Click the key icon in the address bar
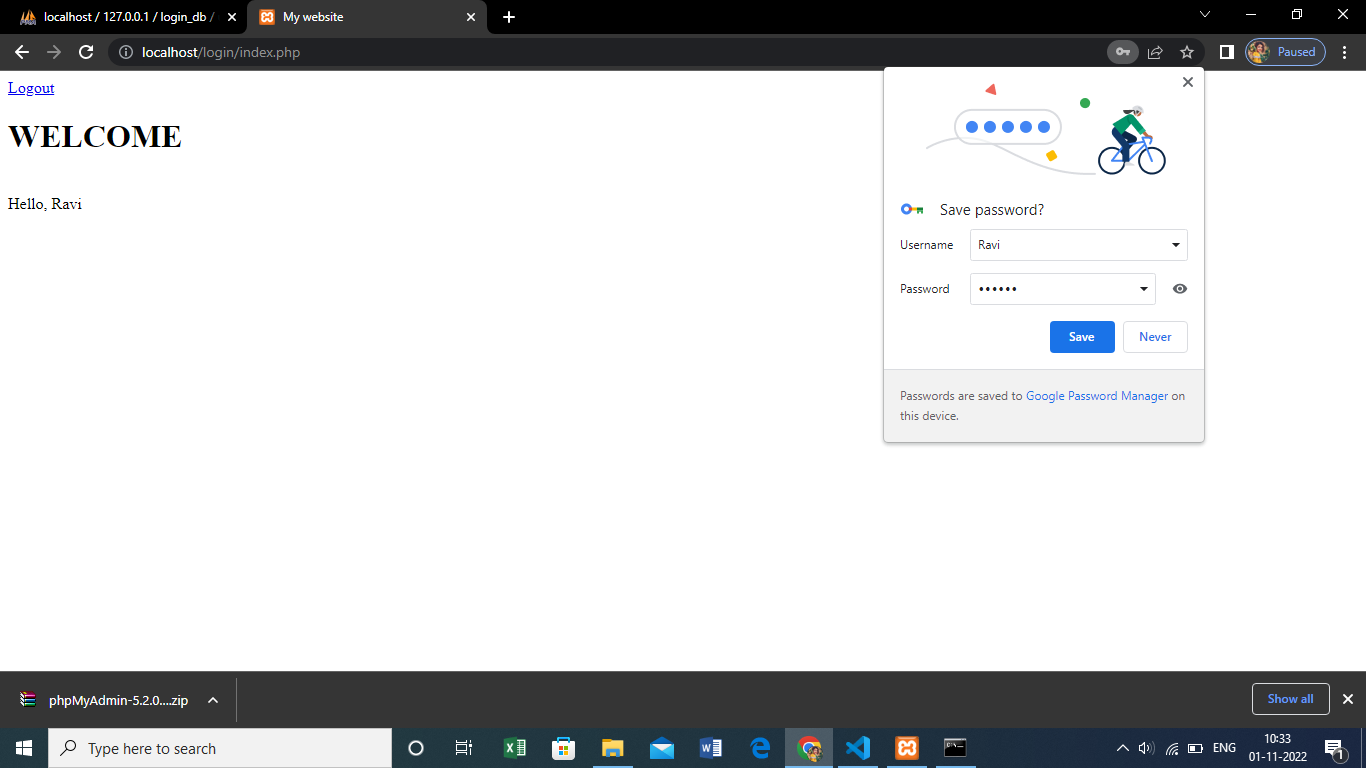 coord(1122,52)
